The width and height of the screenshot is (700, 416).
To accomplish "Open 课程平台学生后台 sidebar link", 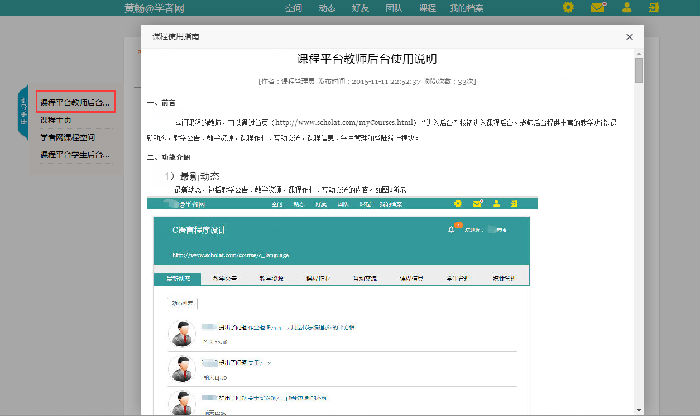I will [x=74, y=155].
